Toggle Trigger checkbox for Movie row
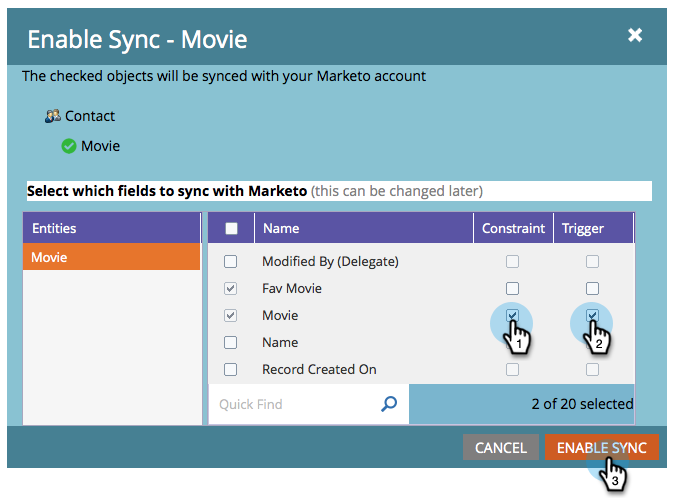 tap(592, 315)
